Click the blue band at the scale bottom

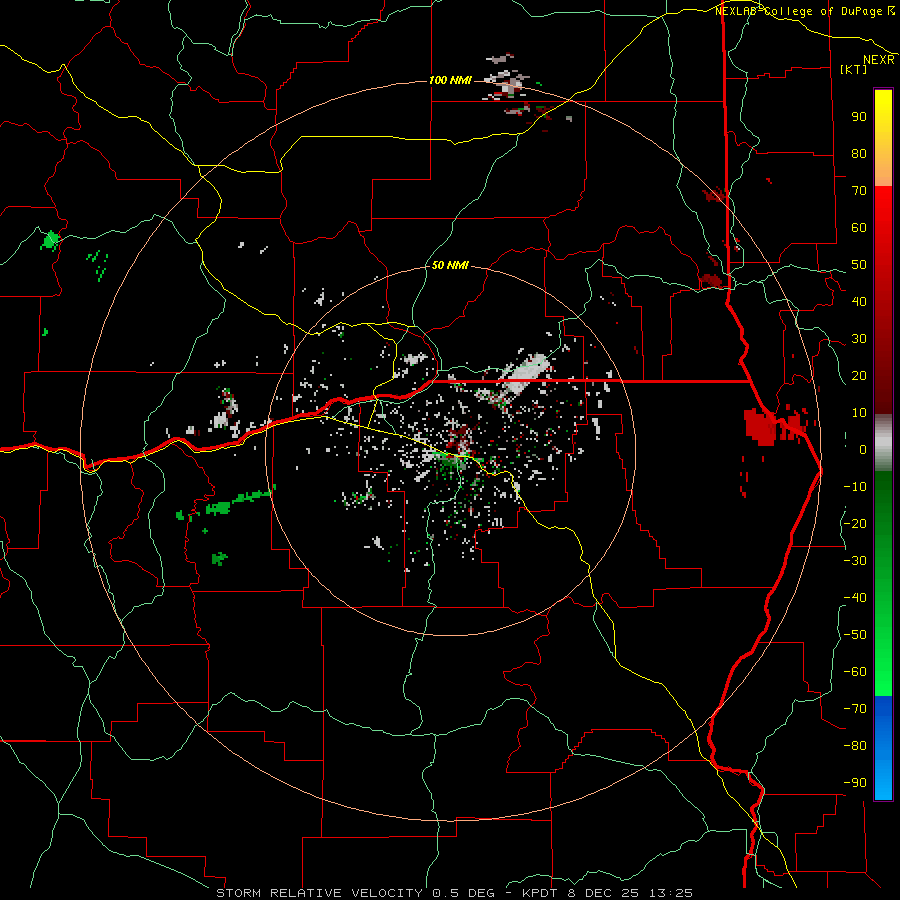tap(883, 748)
